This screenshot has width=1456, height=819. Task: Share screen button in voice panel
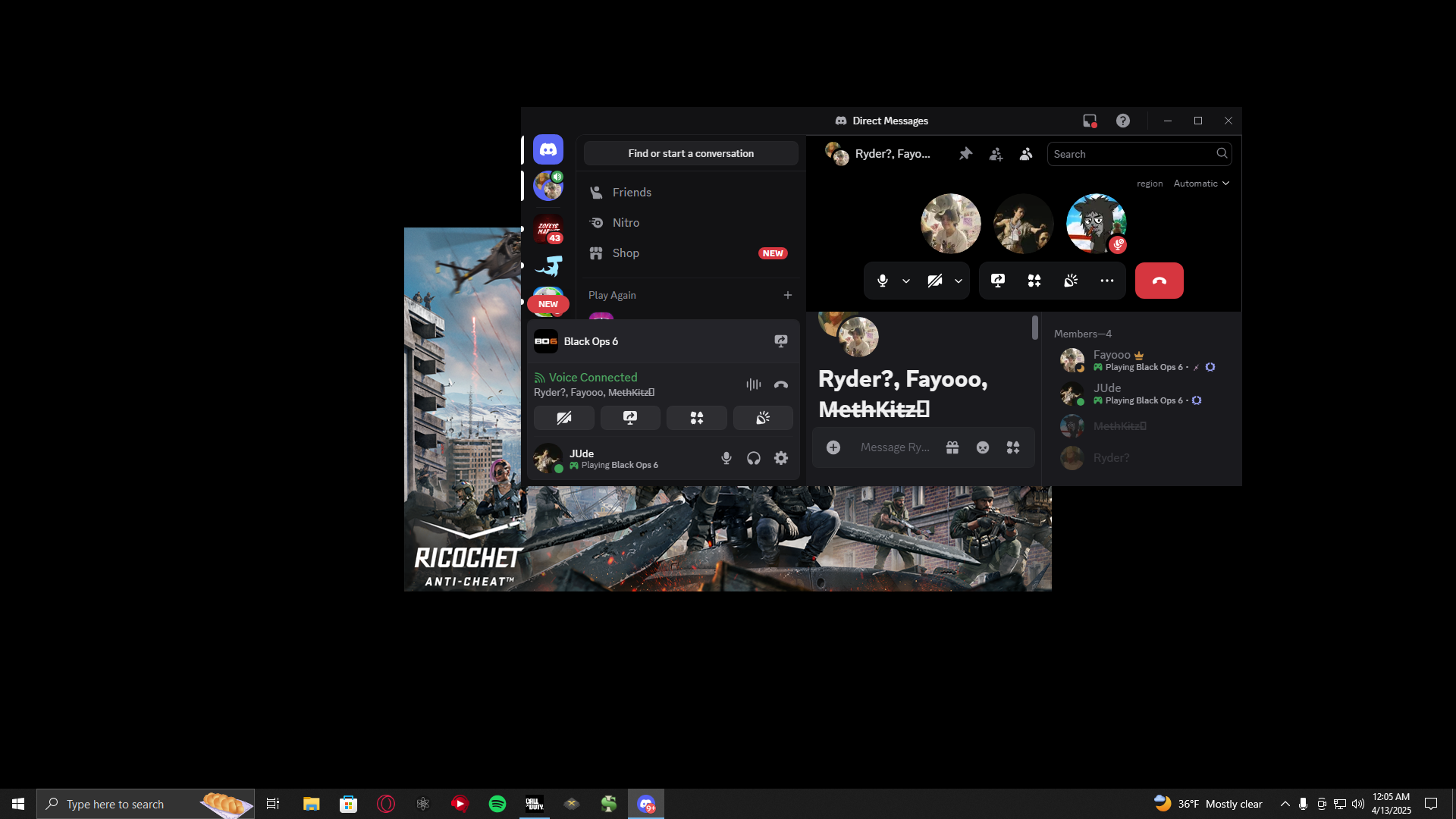click(x=630, y=418)
